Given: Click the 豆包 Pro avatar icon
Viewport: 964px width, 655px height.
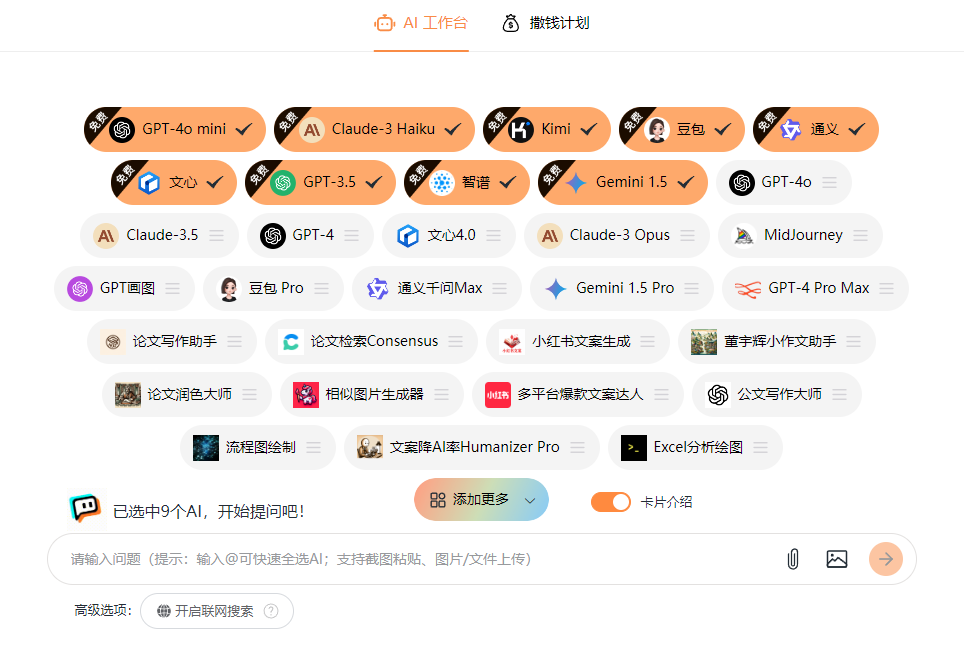Looking at the screenshot, I should 229,288.
